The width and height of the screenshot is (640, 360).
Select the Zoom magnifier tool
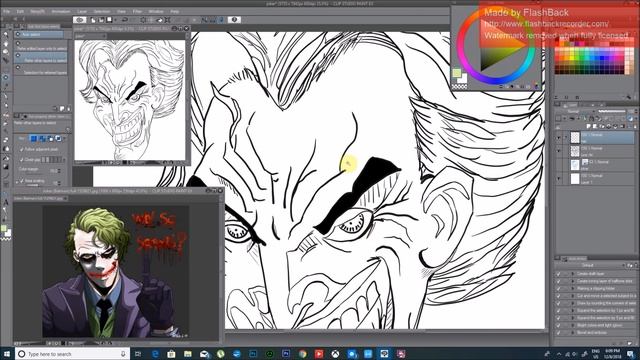pyautogui.click(x=6, y=34)
